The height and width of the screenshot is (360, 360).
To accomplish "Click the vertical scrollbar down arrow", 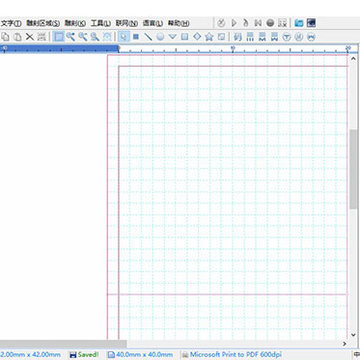I will [x=353, y=335].
